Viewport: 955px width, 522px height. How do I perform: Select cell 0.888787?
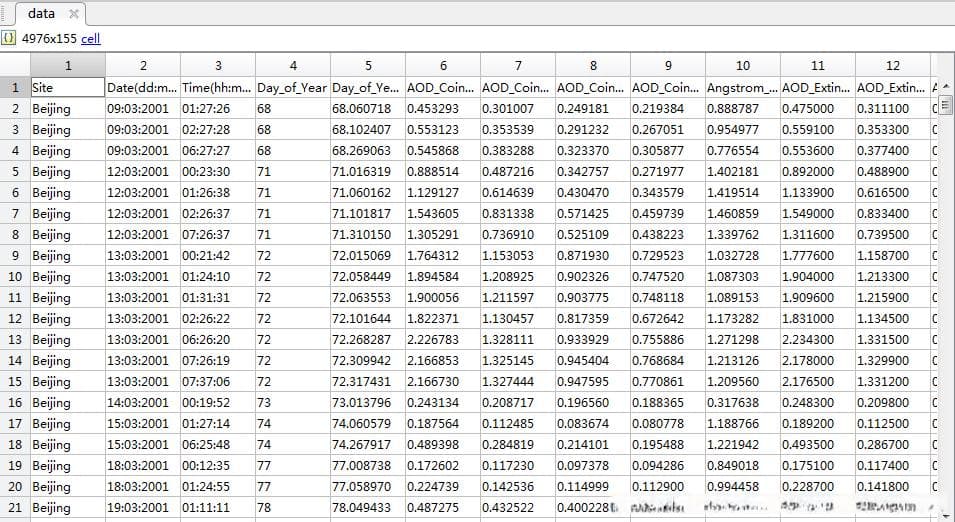(742, 108)
